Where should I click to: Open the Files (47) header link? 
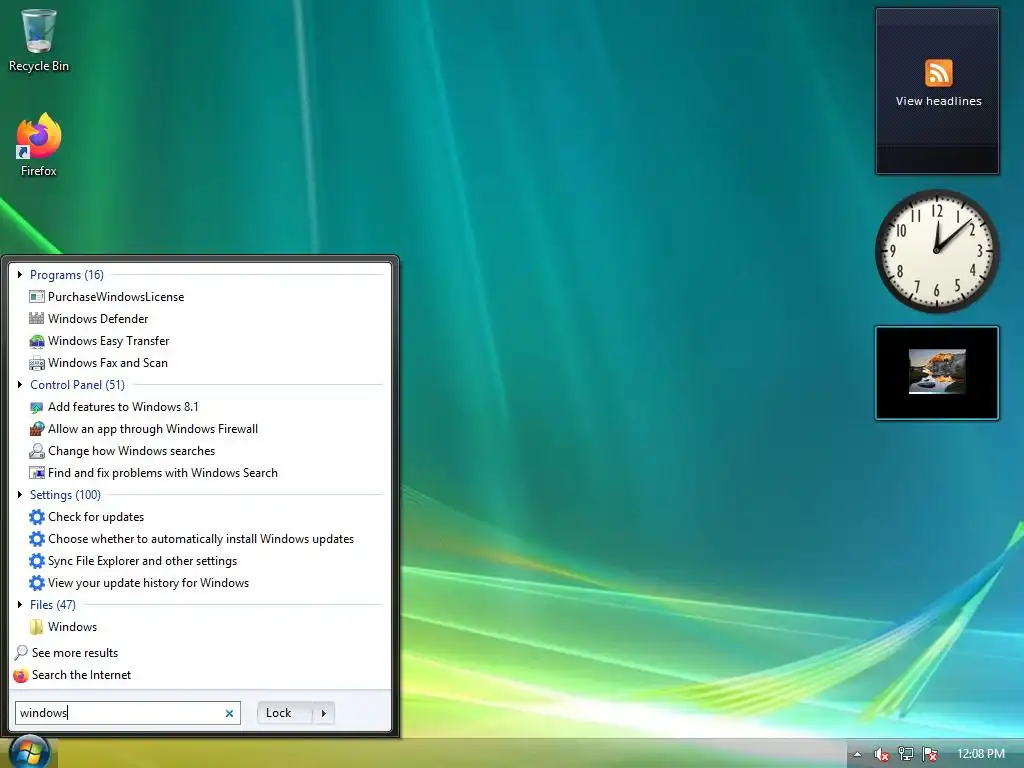coord(53,605)
